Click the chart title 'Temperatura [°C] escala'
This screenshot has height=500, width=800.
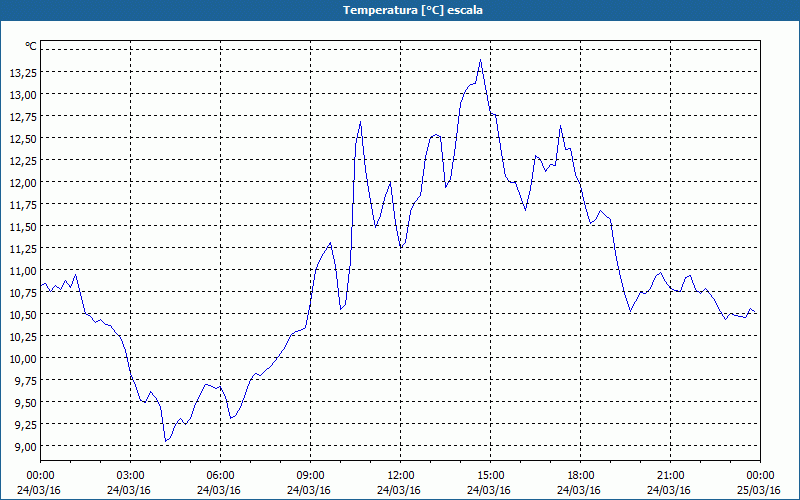[x=413, y=10]
